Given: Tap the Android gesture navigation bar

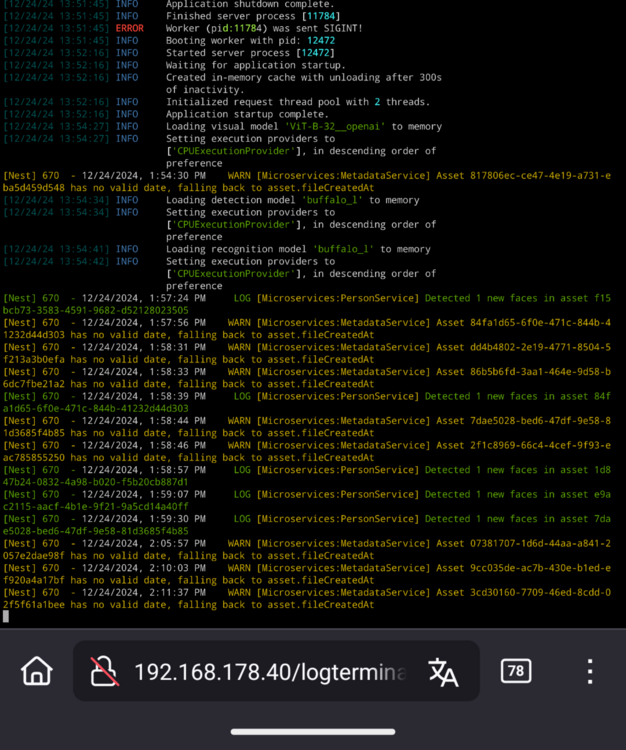Looking at the screenshot, I should [313, 732].
